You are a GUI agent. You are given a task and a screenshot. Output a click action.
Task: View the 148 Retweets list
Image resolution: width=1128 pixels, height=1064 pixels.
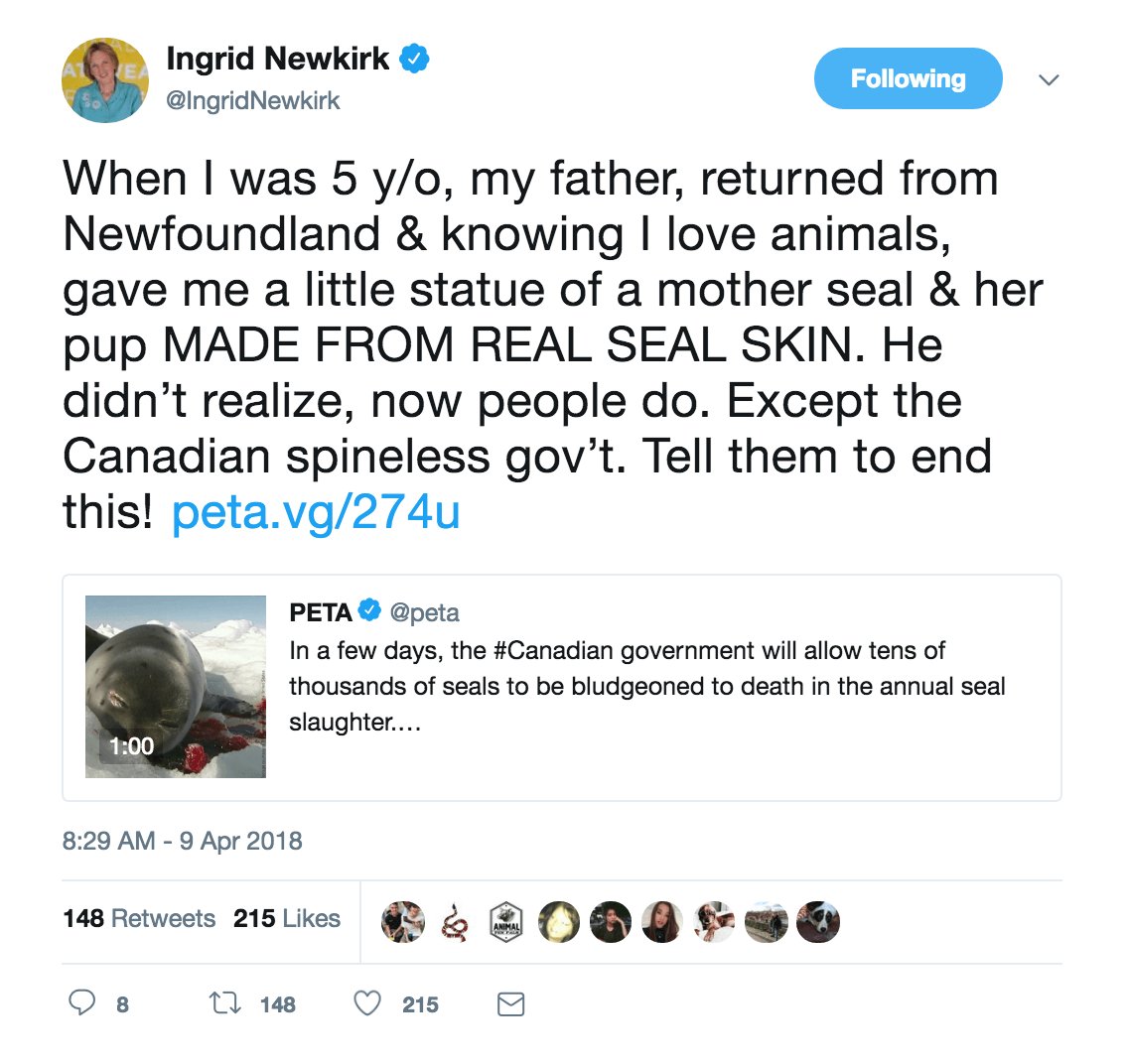(140, 918)
